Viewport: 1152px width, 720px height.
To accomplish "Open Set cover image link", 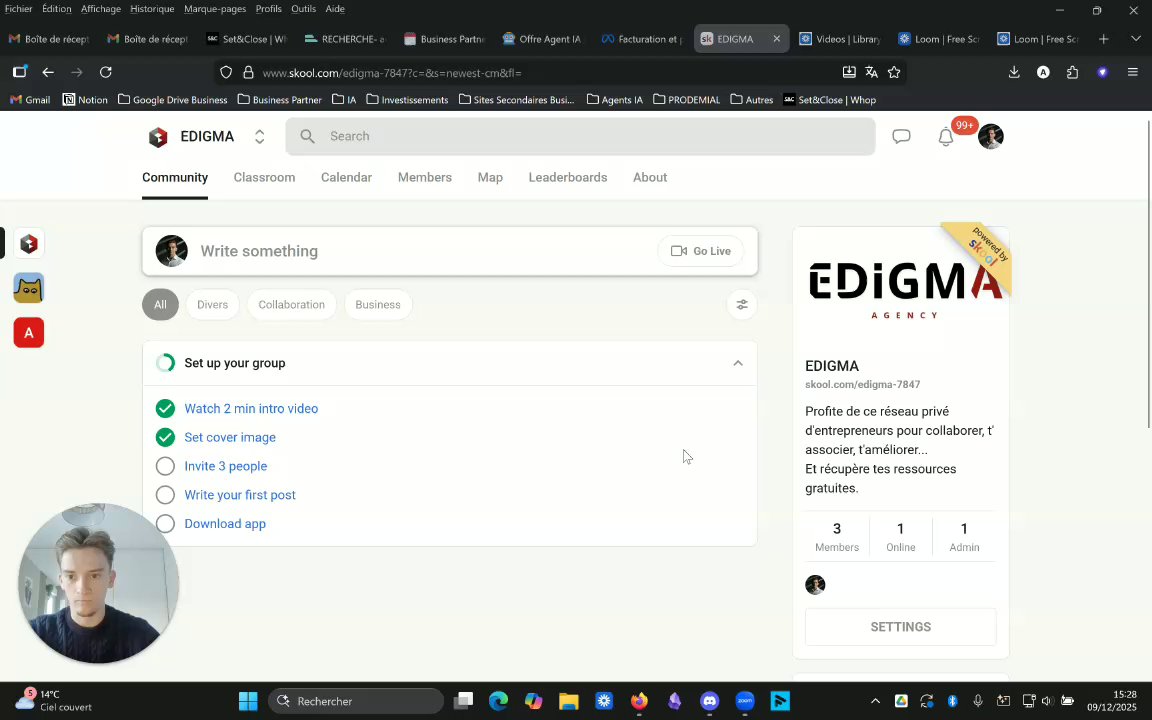I will (x=230, y=437).
